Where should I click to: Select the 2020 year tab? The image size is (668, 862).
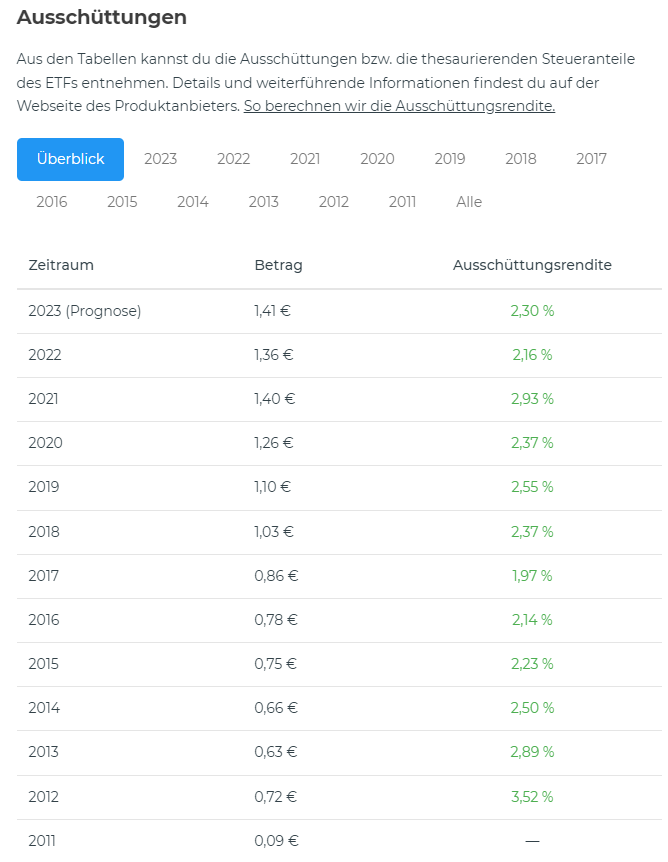coord(377,159)
